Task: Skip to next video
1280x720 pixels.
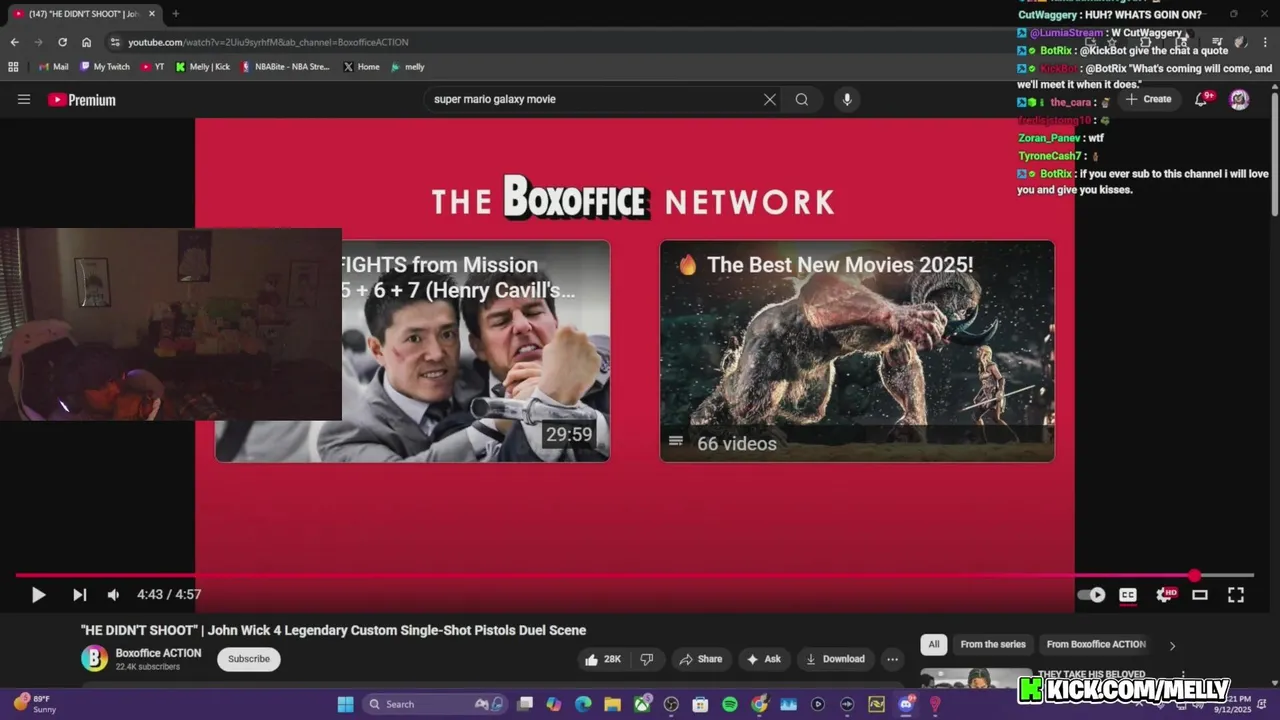Action: (x=79, y=595)
